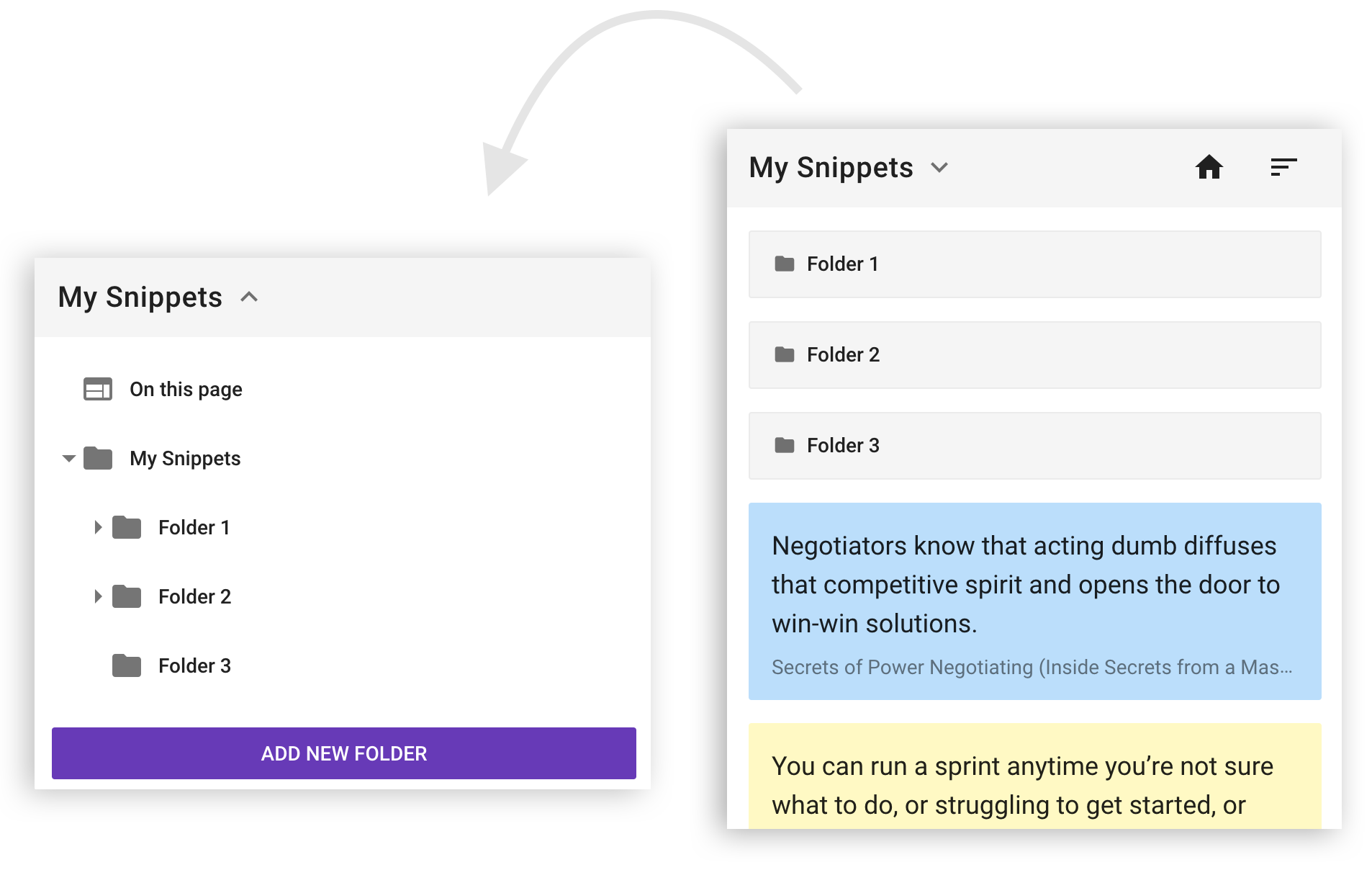Open the My Snippets dropdown chevron

click(x=939, y=168)
